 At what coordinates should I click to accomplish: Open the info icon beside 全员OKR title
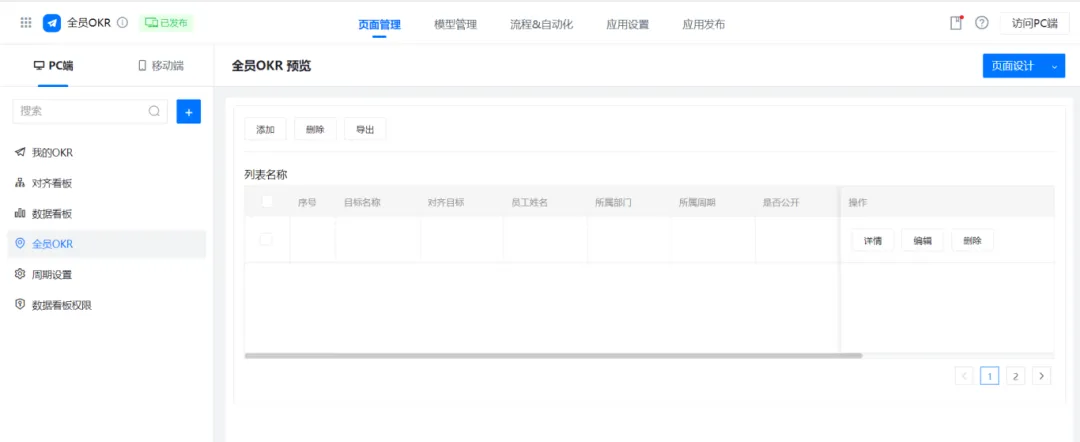click(123, 23)
